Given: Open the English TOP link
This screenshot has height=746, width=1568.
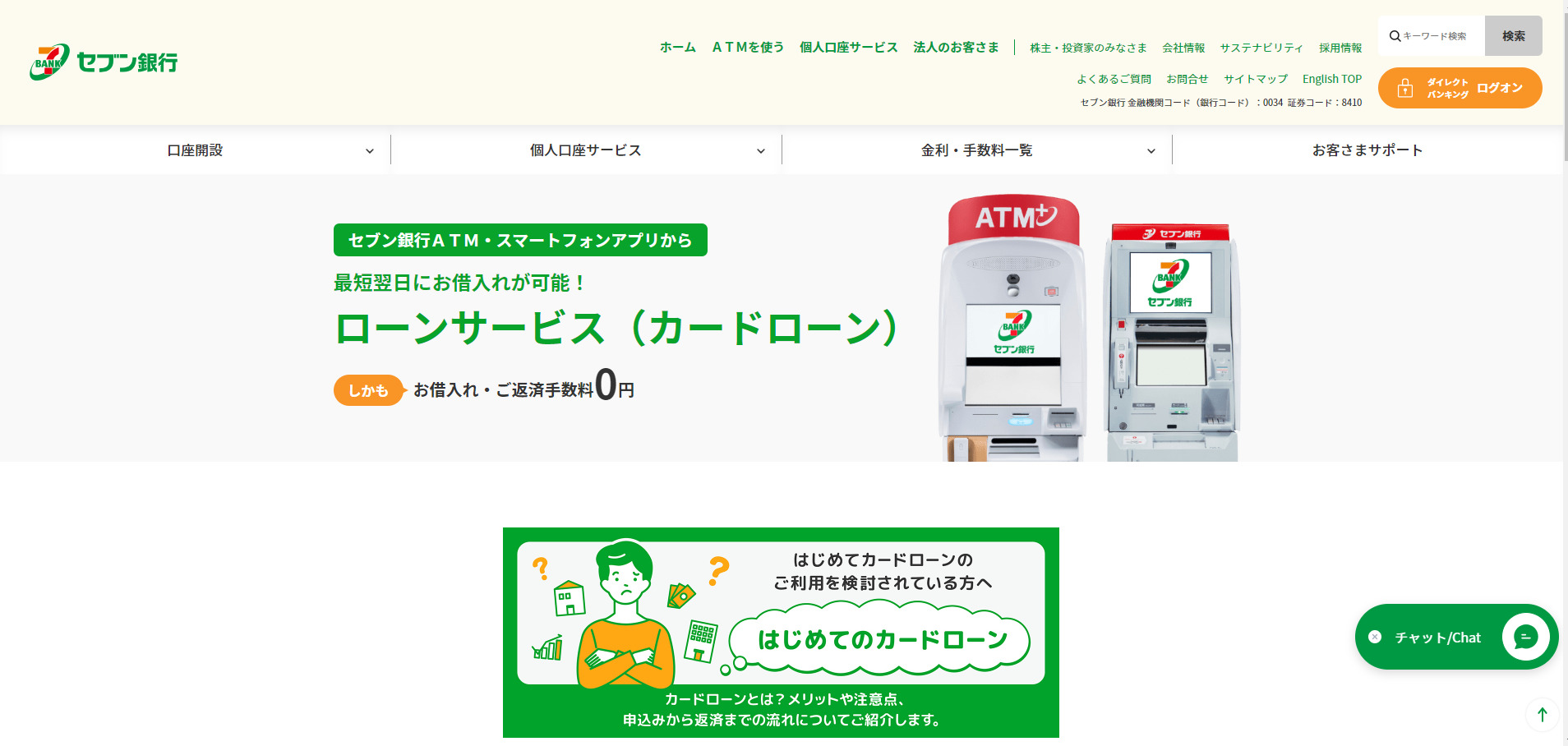Looking at the screenshot, I should pos(1332,78).
